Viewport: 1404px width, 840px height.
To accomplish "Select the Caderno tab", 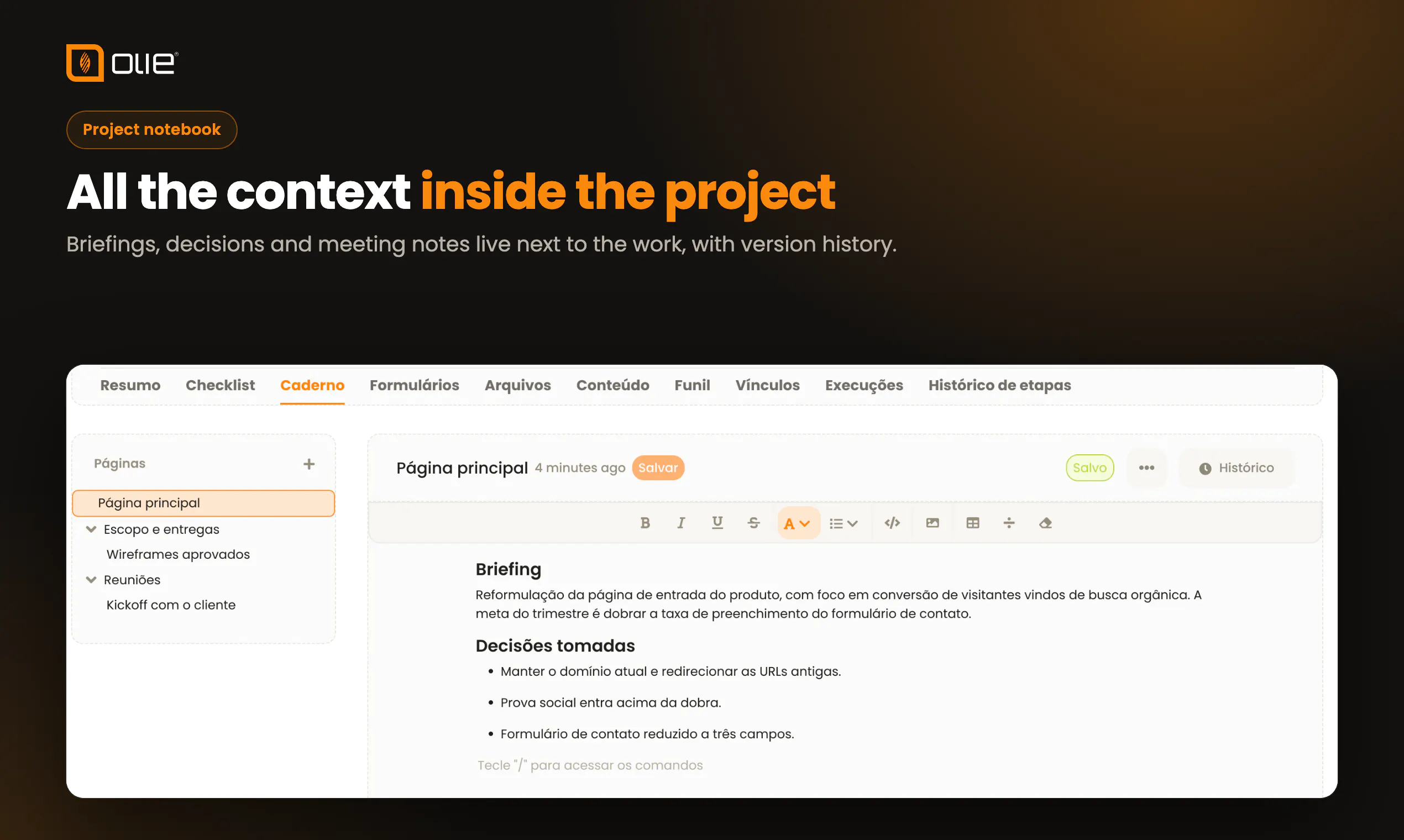I will (312, 386).
